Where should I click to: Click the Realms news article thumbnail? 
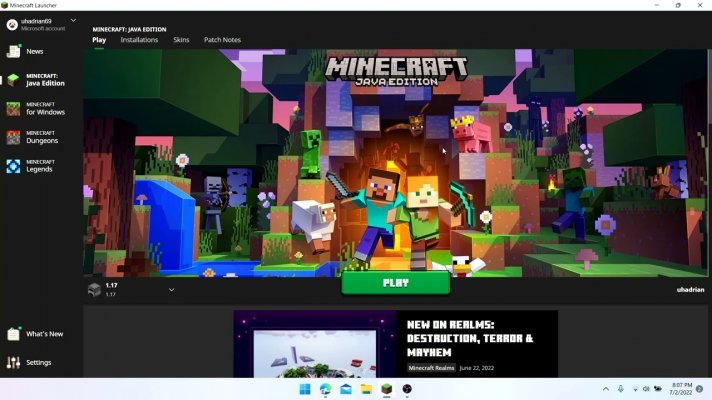(x=315, y=345)
